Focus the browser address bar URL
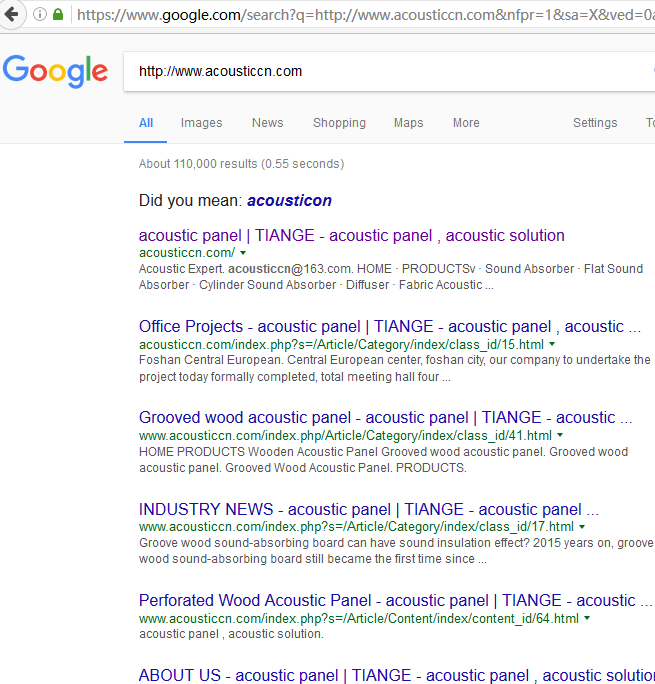 365,15
